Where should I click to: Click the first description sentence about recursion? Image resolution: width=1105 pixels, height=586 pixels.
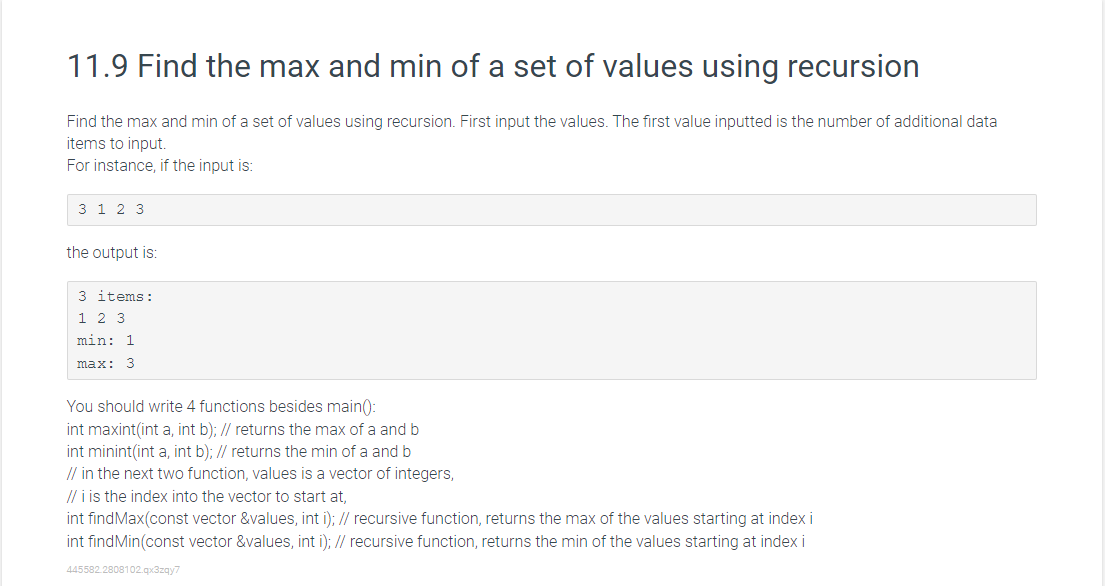261,122
